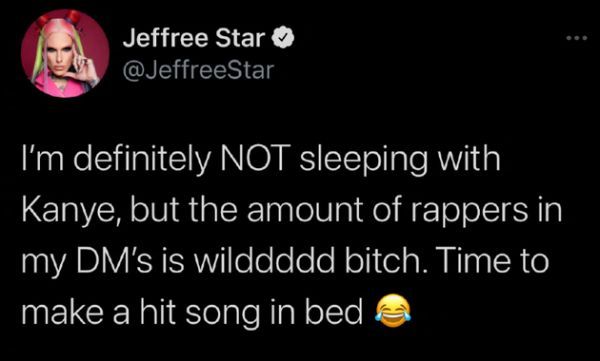This screenshot has height=361, width=600.
Task: Click the word definitely in tweet
Action: coord(142,160)
